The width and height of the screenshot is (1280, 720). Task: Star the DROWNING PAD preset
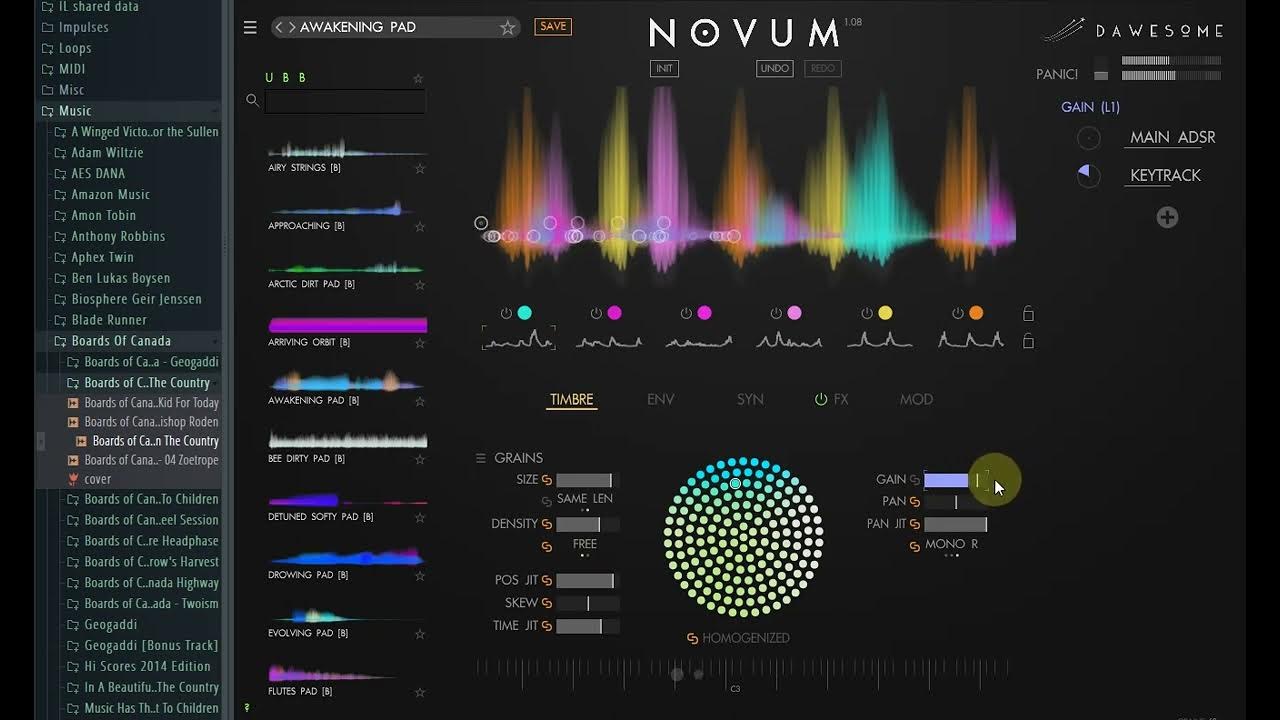tap(420, 576)
